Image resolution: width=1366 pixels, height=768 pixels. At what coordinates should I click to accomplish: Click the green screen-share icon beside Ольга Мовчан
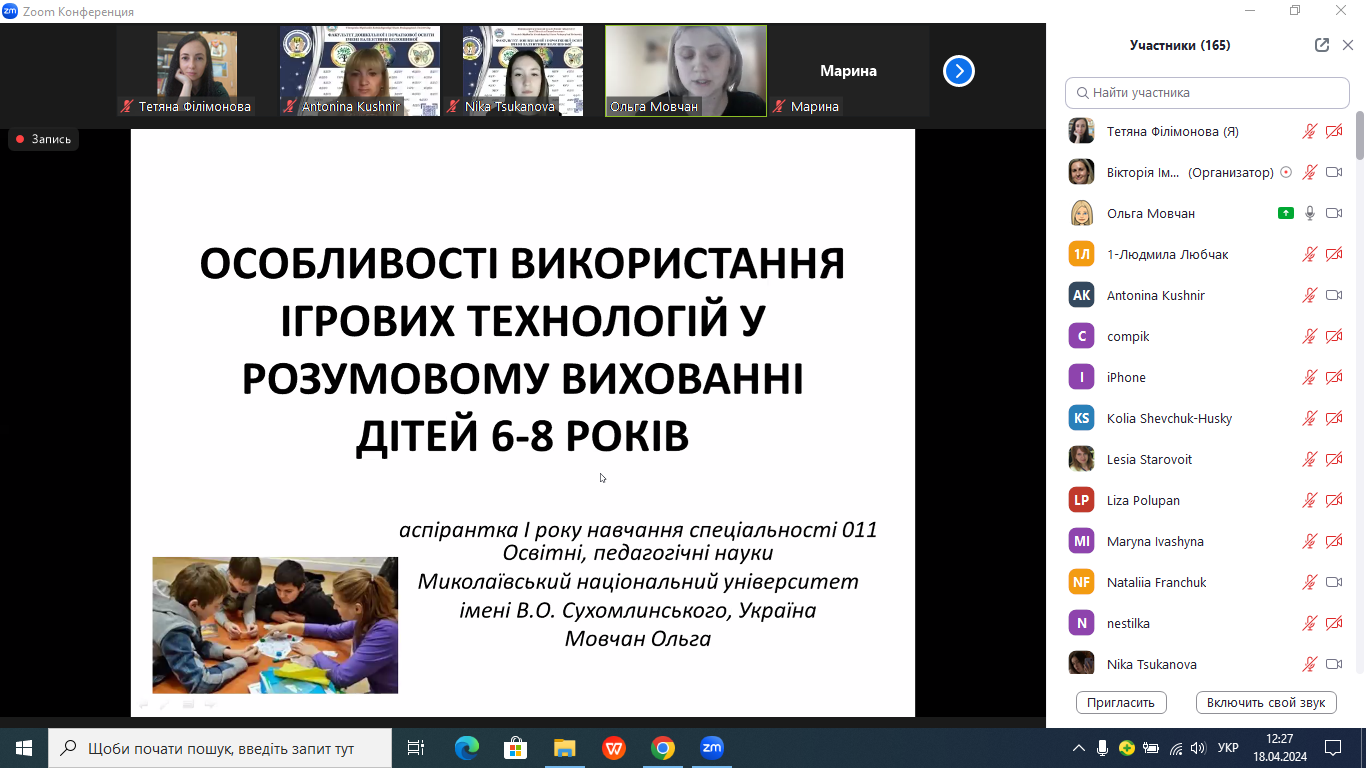click(1285, 213)
